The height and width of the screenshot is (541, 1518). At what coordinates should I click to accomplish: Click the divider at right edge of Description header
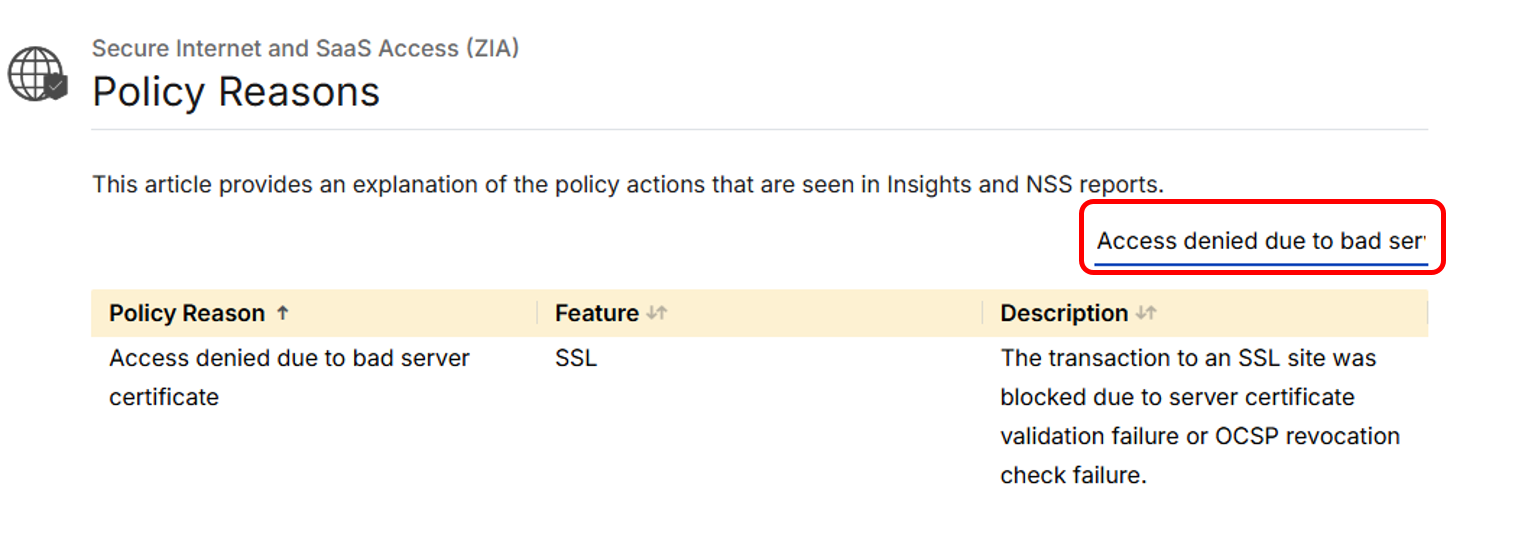(1427, 313)
